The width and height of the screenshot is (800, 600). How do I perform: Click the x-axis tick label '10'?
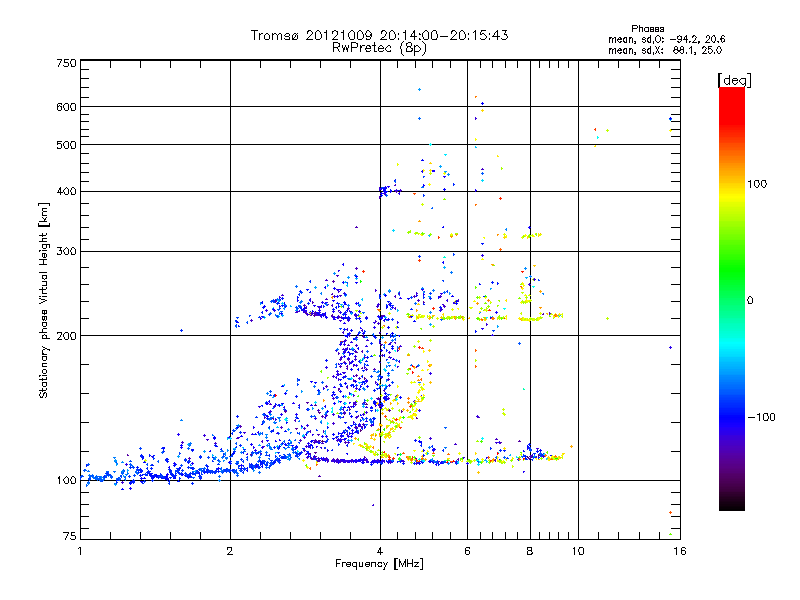(578, 551)
